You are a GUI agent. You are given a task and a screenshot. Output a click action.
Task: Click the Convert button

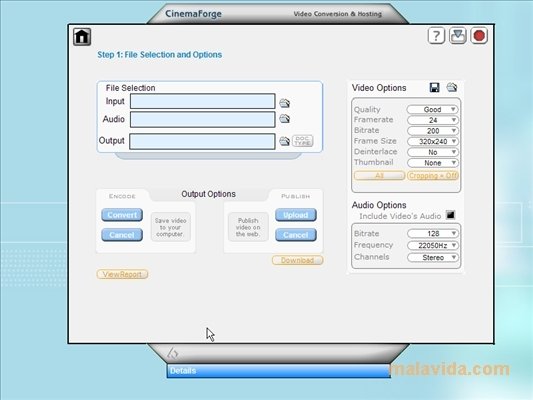tap(122, 215)
